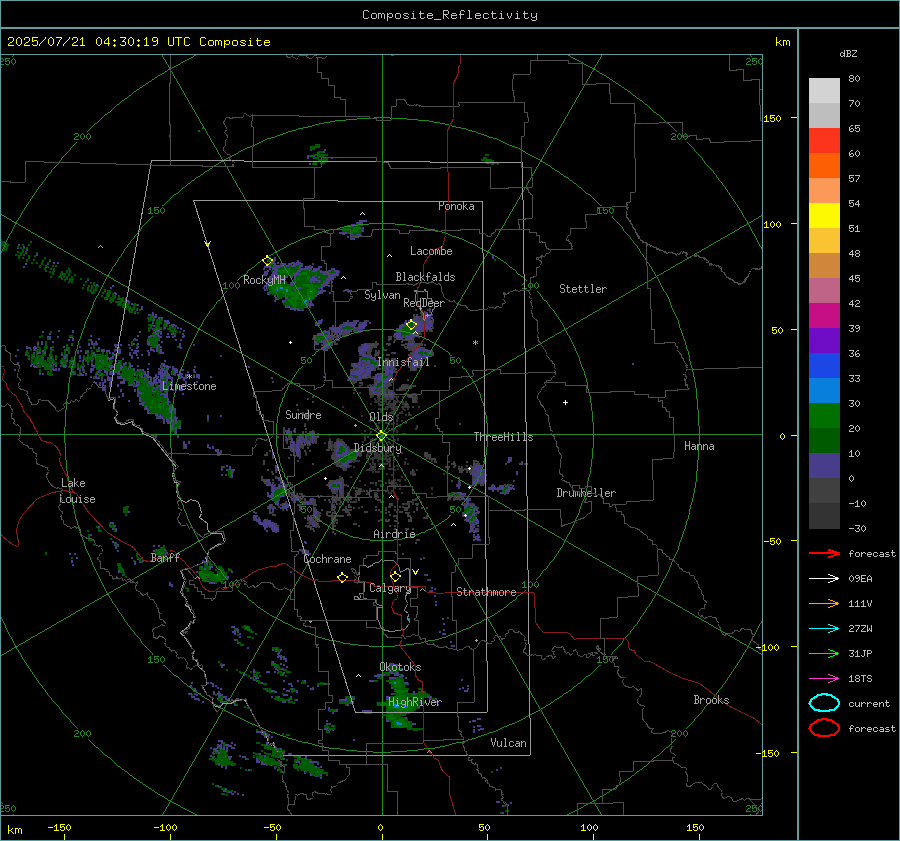Click the Strathmore label
Viewport: 900px width, 841px height.
click(x=486, y=592)
